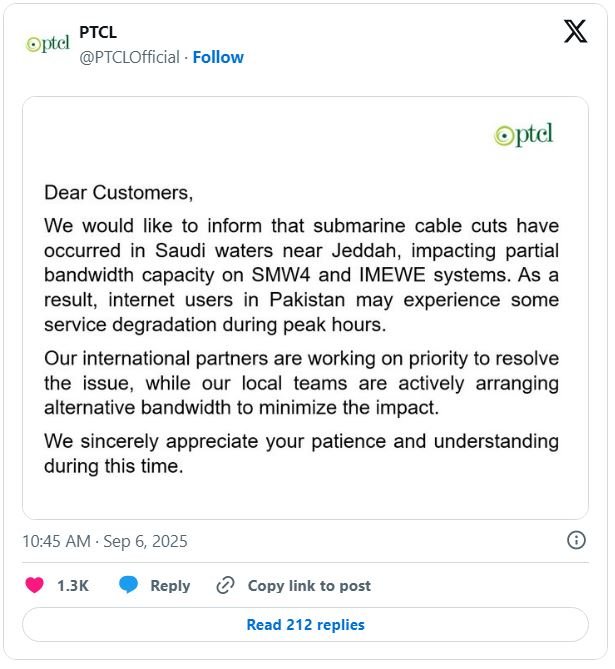Click the X logo in the top corner
The height and width of the screenshot is (669, 615).
(575, 32)
